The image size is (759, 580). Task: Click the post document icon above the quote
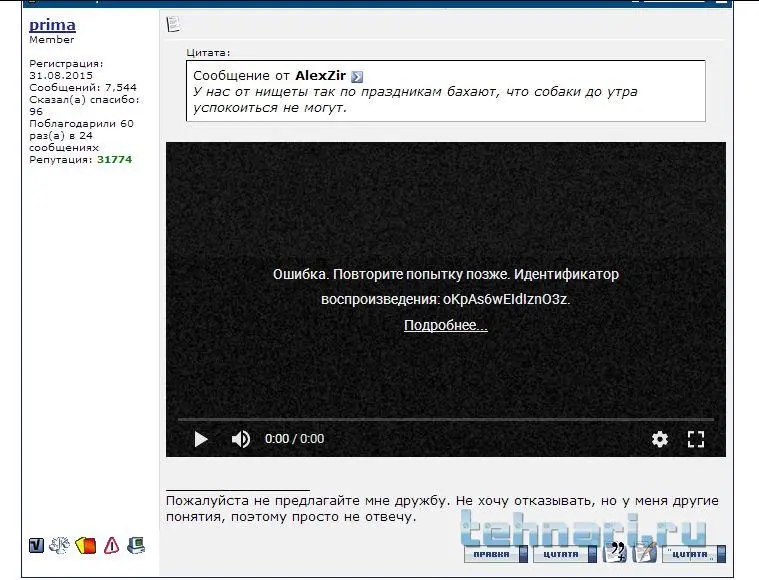click(x=173, y=24)
